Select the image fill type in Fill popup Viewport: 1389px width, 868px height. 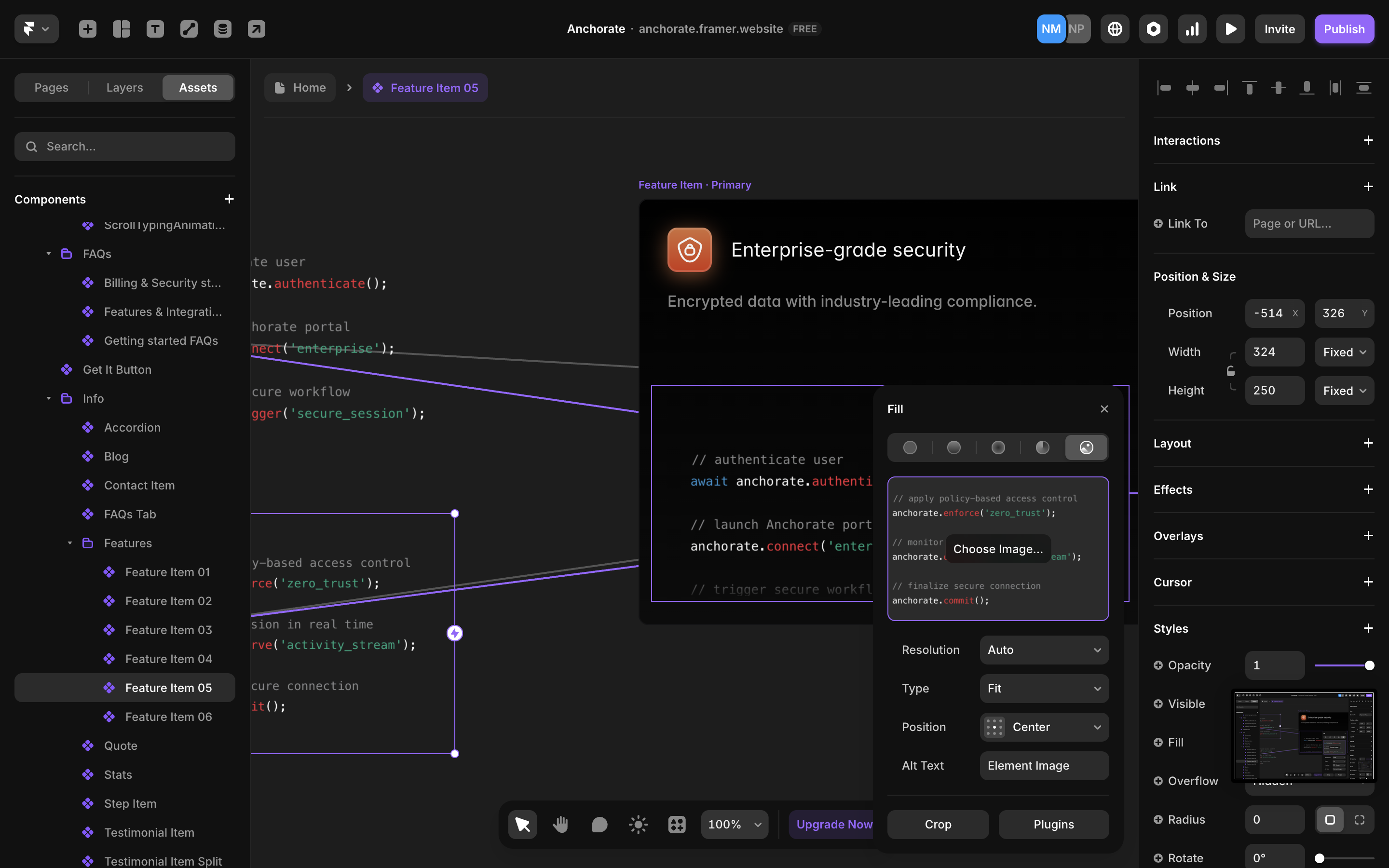coord(1087,447)
